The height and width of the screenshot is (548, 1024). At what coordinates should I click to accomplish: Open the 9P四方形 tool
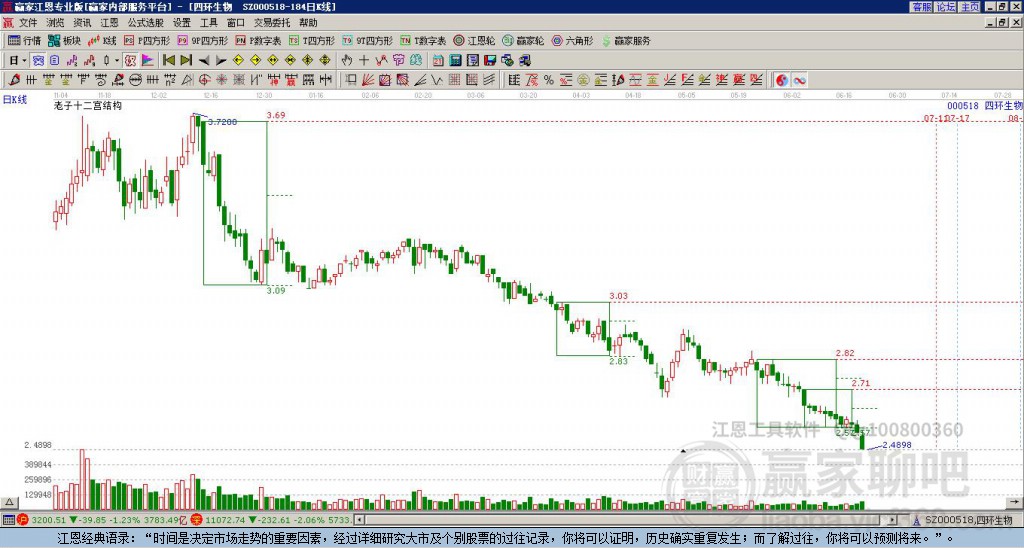tap(202, 40)
